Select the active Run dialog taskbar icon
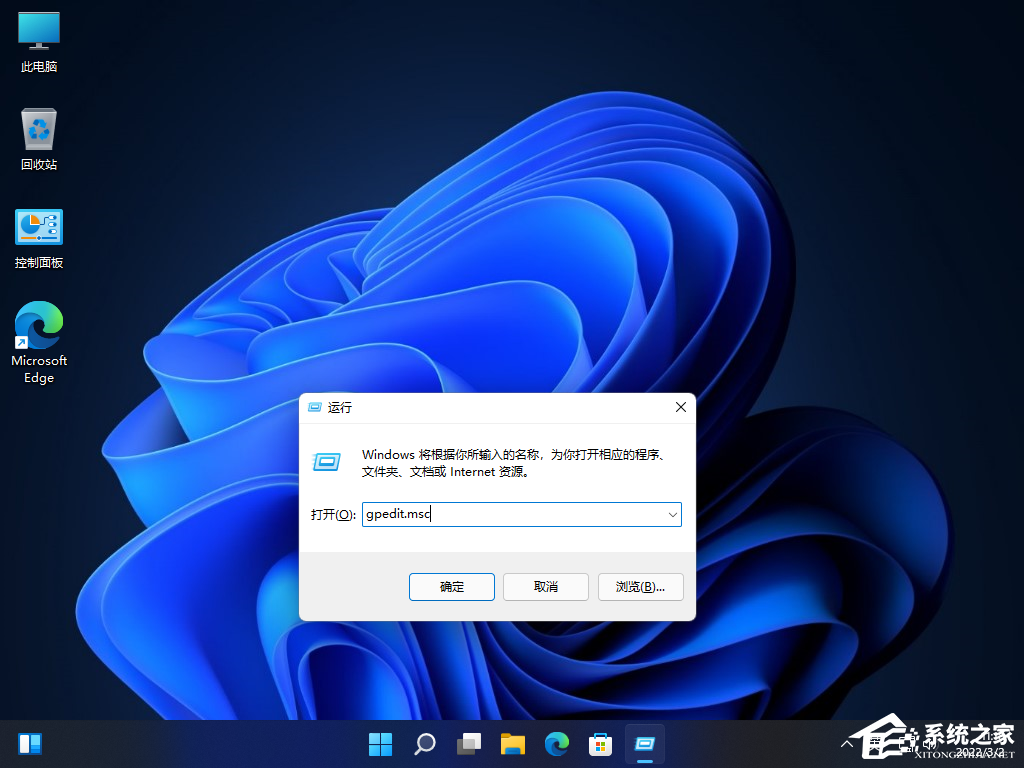The width and height of the screenshot is (1024, 768). 645,744
